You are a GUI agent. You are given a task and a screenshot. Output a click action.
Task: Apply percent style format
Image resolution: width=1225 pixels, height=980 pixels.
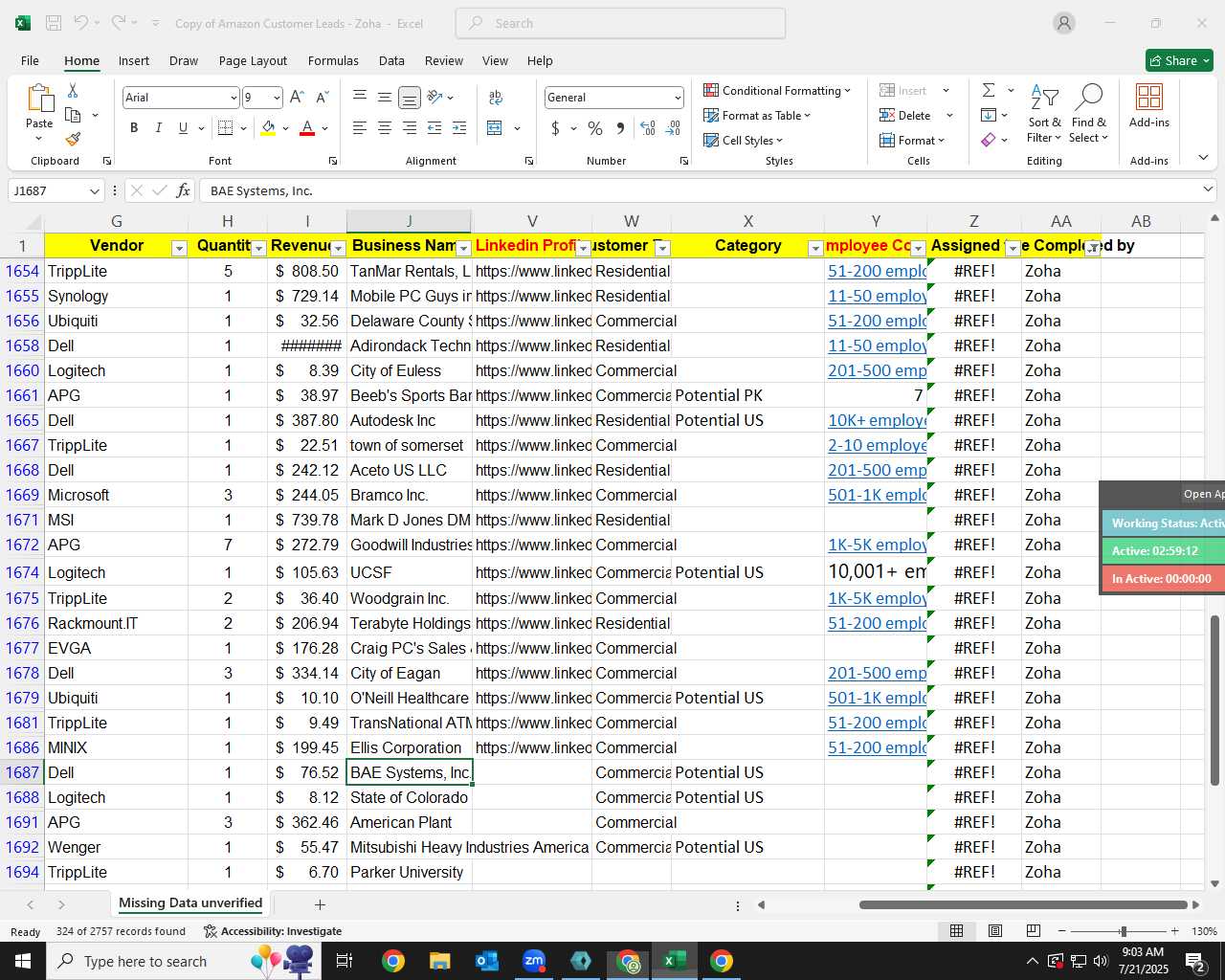pyautogui.click(x=595, y=128)
